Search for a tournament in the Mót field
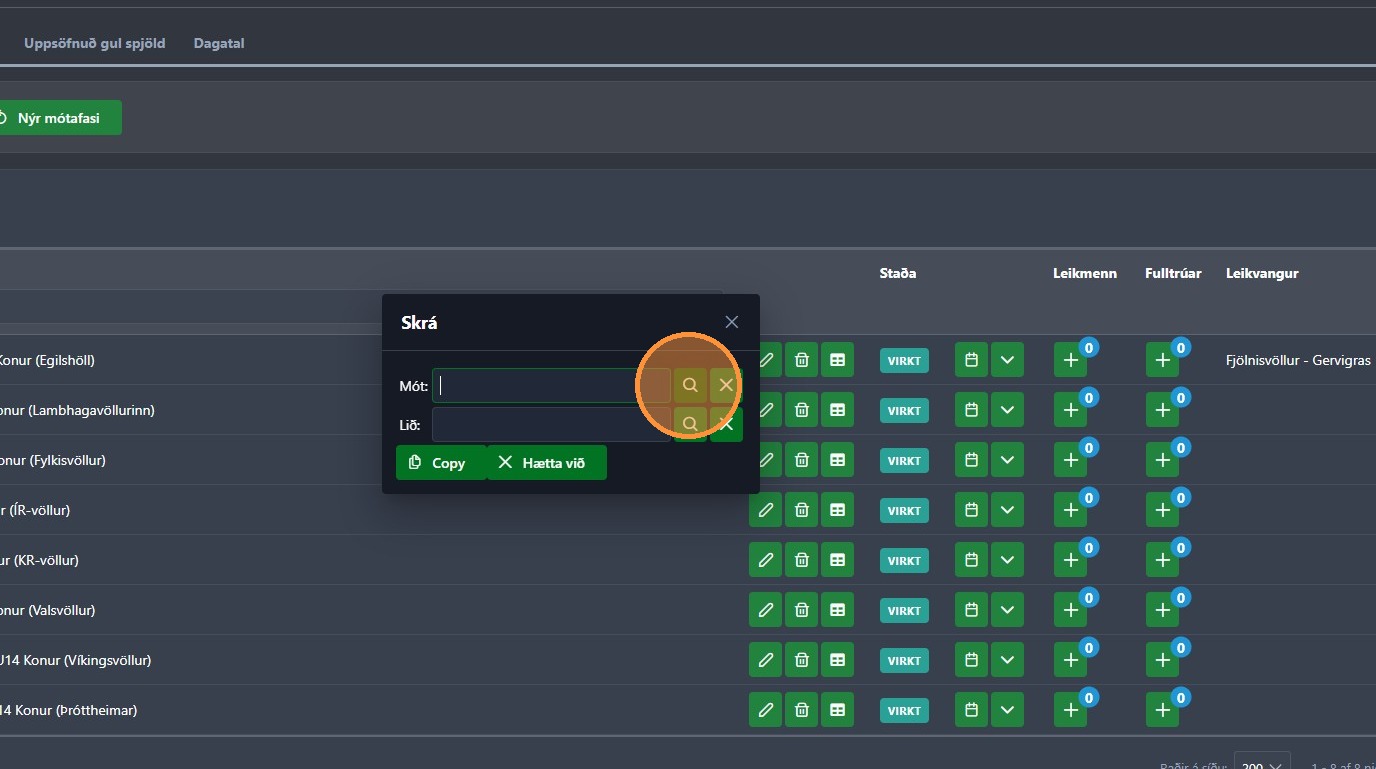1376x769 pixels. tap(690, 385)
